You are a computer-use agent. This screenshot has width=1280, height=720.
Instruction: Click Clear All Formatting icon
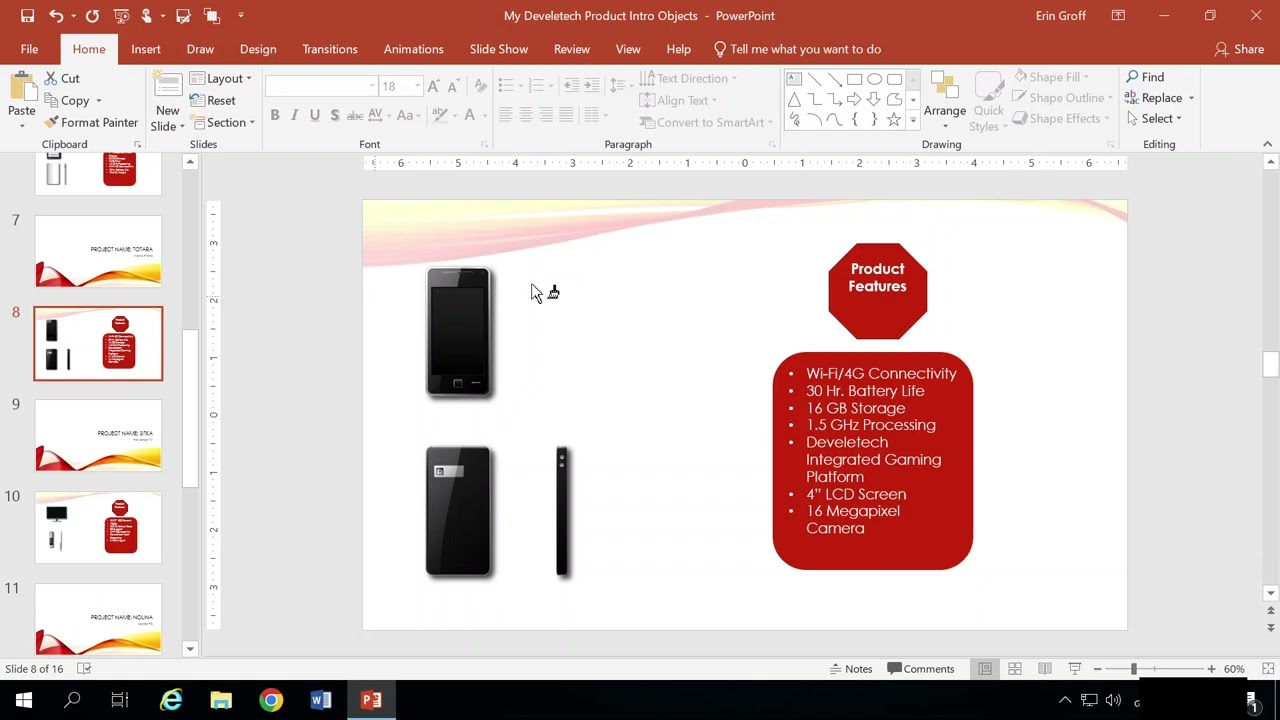[481, 86]
